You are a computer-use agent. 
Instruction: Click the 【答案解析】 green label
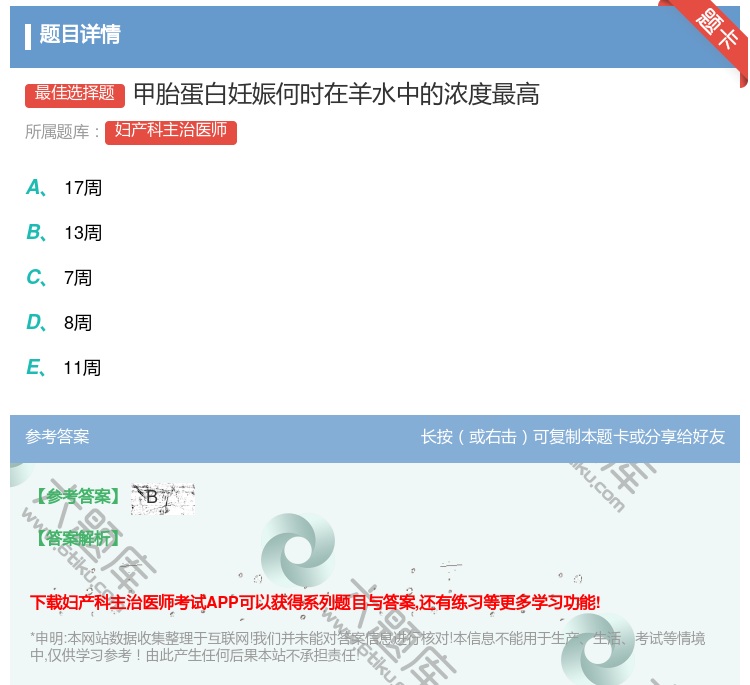coord(78,538)
